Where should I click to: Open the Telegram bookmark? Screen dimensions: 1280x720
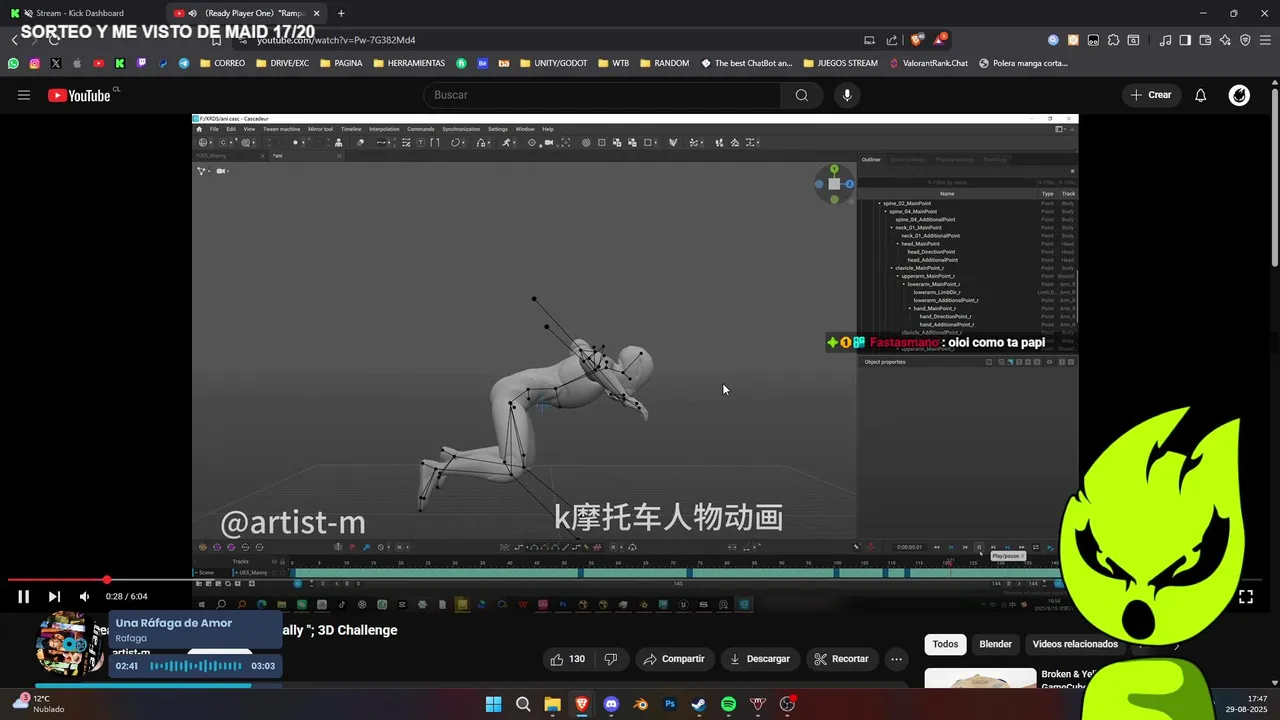(x=184, y=63)
